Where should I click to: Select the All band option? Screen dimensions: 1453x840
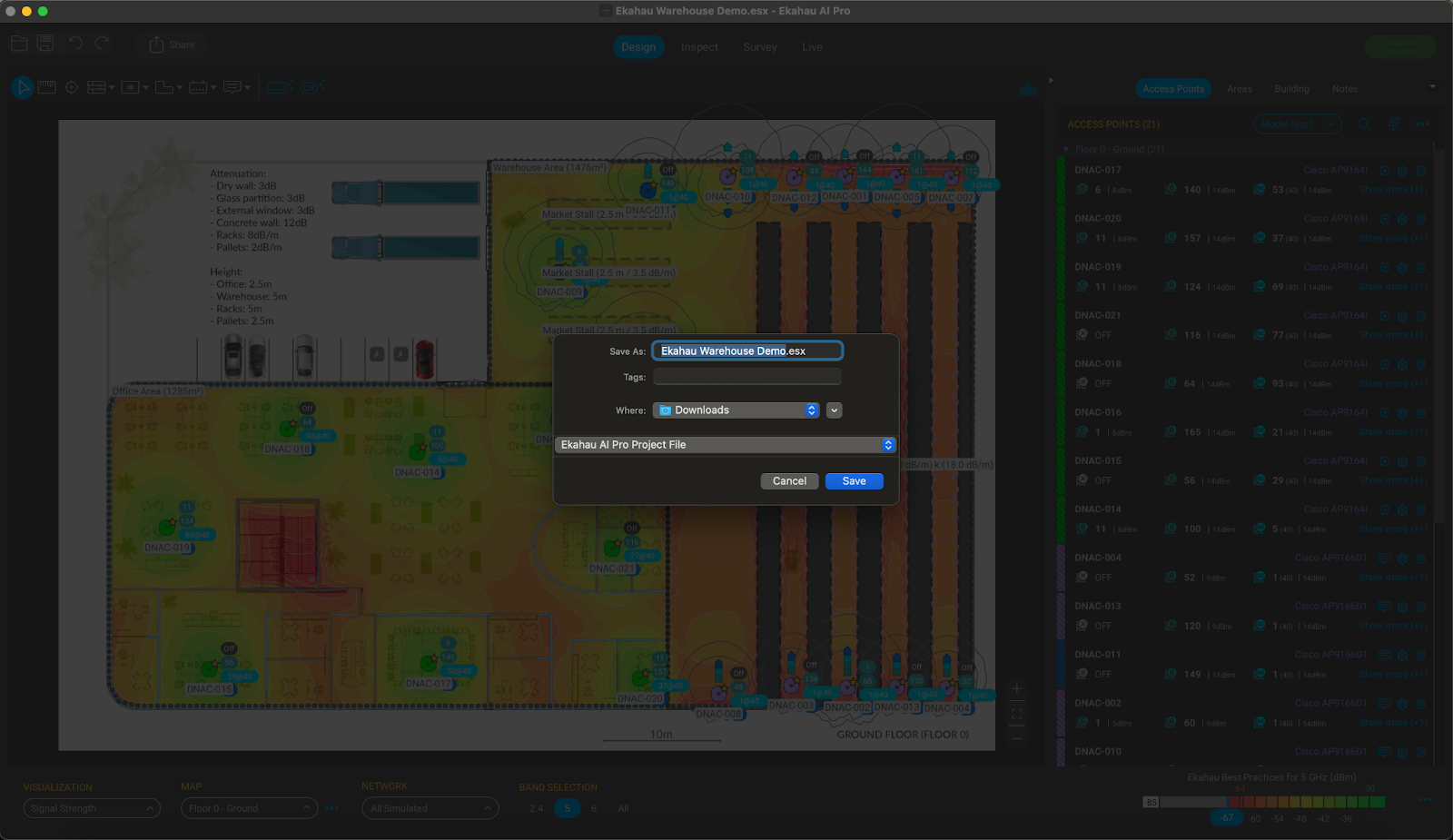(623, 808)
